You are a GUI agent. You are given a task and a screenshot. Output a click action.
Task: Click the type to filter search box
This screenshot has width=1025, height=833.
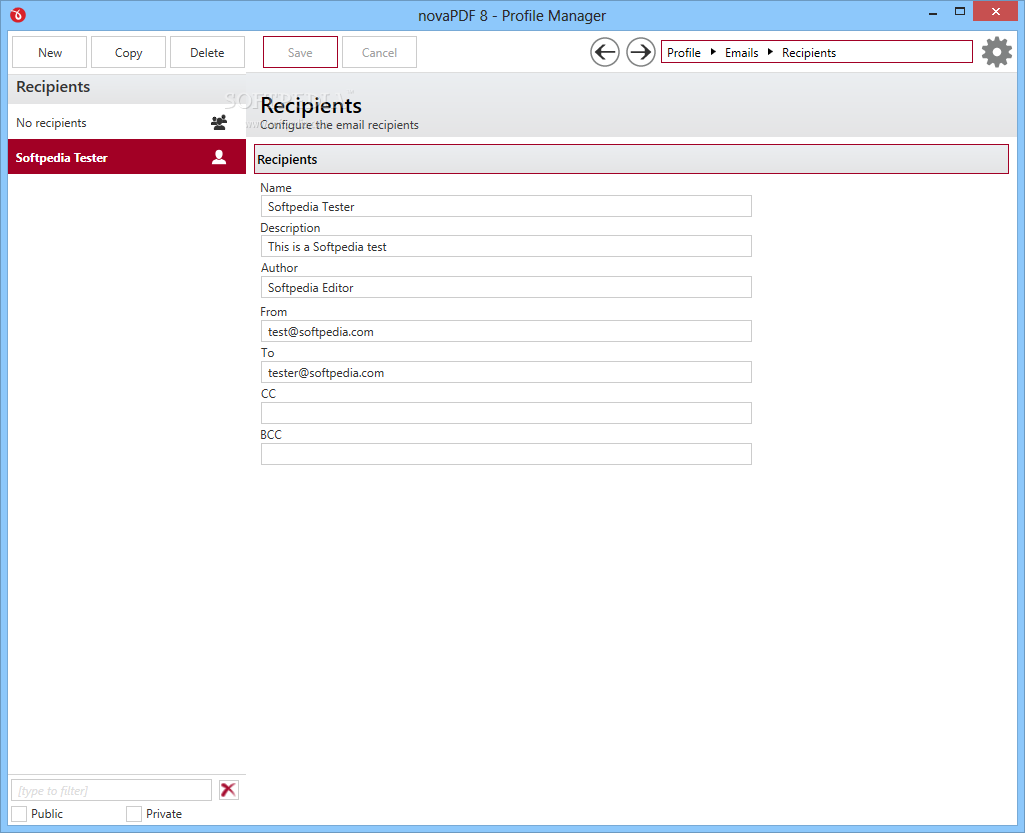click(x=111, y=790)
